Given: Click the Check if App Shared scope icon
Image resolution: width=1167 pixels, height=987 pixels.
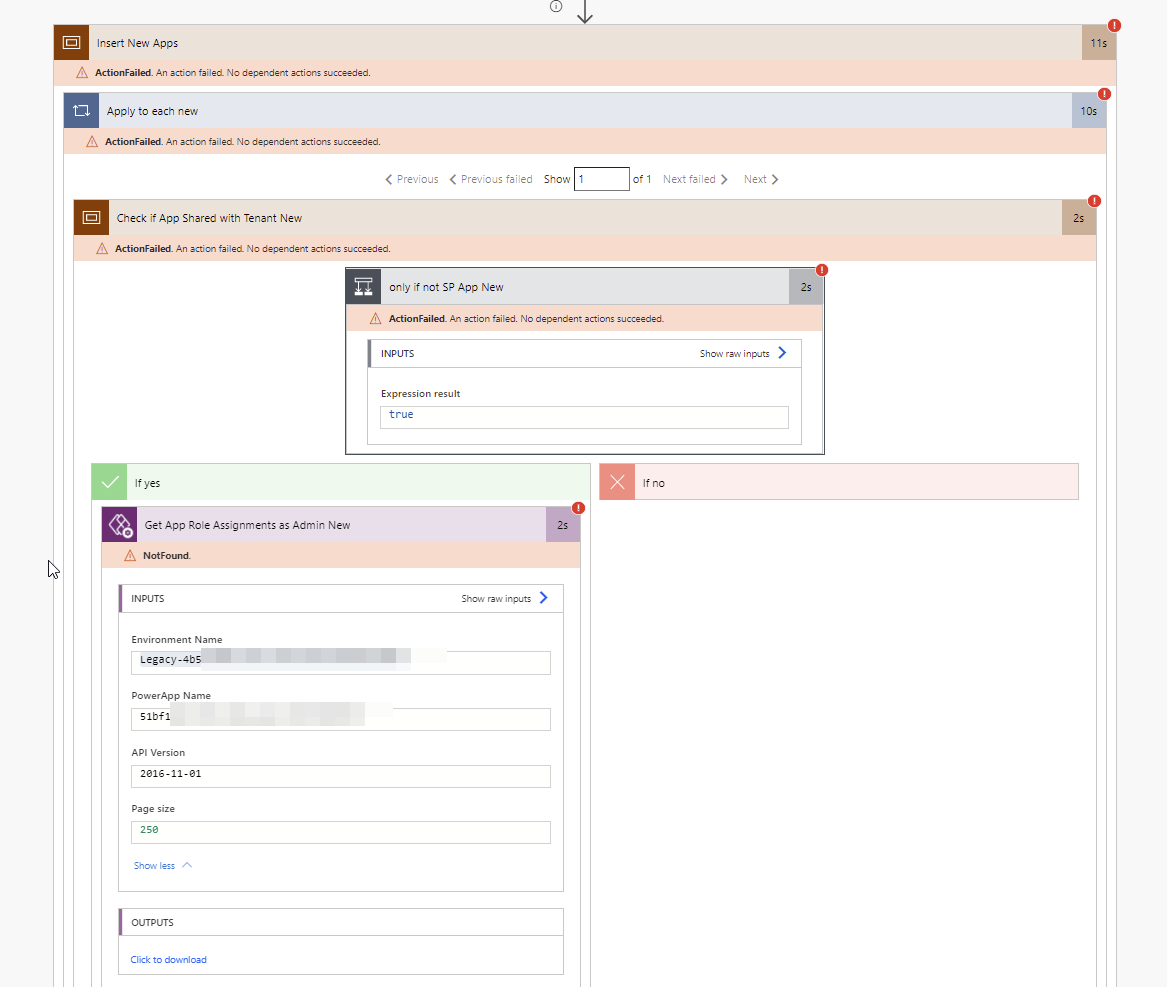Looking at the screenshot, I should [92, 217].
